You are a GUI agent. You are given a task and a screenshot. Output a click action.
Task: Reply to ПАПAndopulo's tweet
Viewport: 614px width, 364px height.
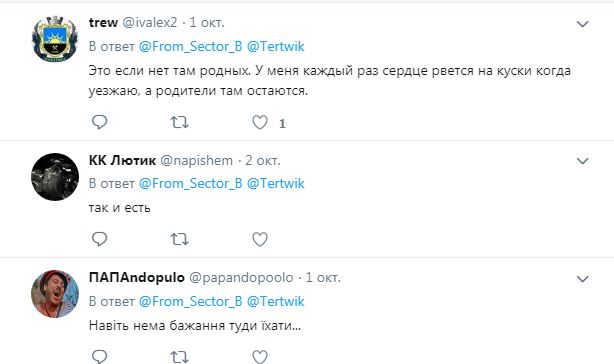[99, 356]
